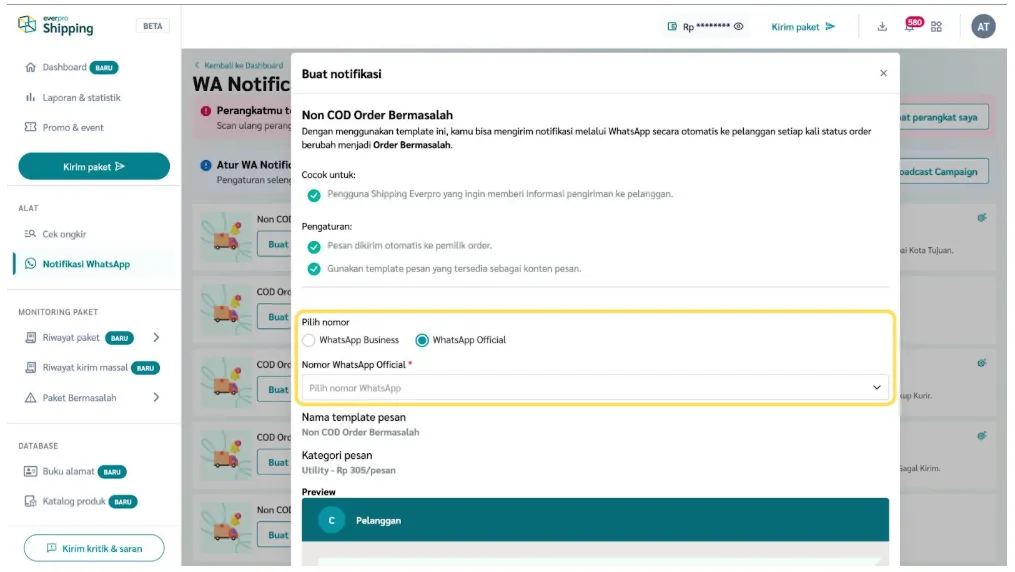Expand Paket Bermasalah submenu chevron
The width and height of the screenshot is (1015, 572).
tap(156, 398)
